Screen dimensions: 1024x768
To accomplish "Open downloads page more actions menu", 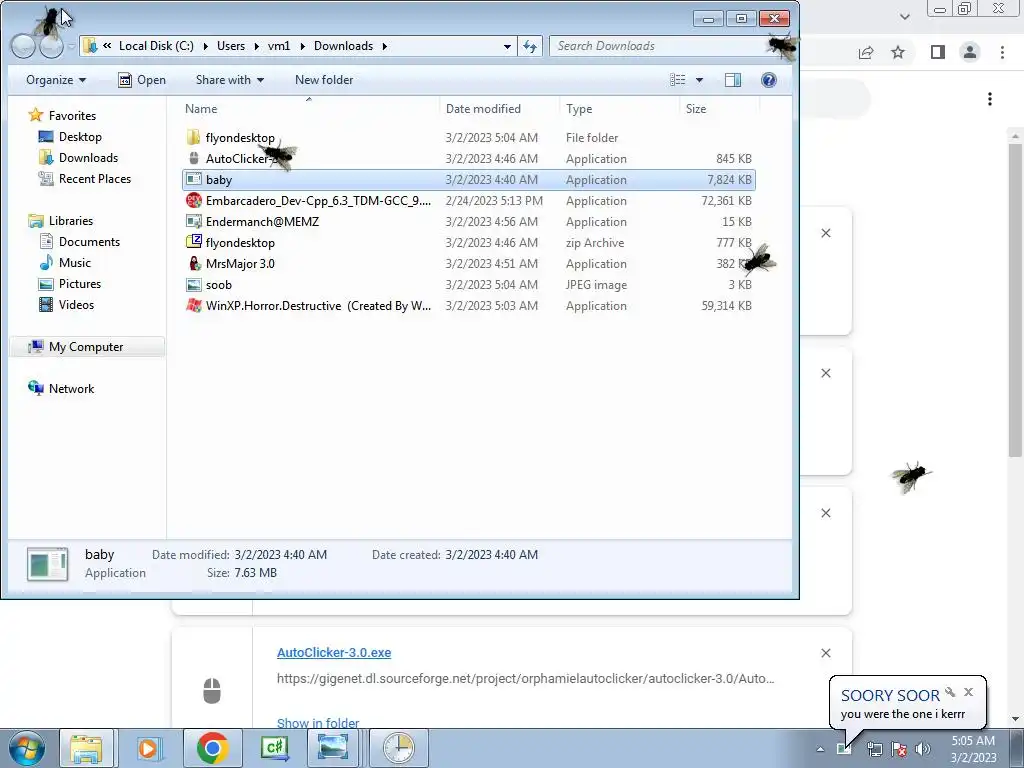I will [x=990, y=99].
